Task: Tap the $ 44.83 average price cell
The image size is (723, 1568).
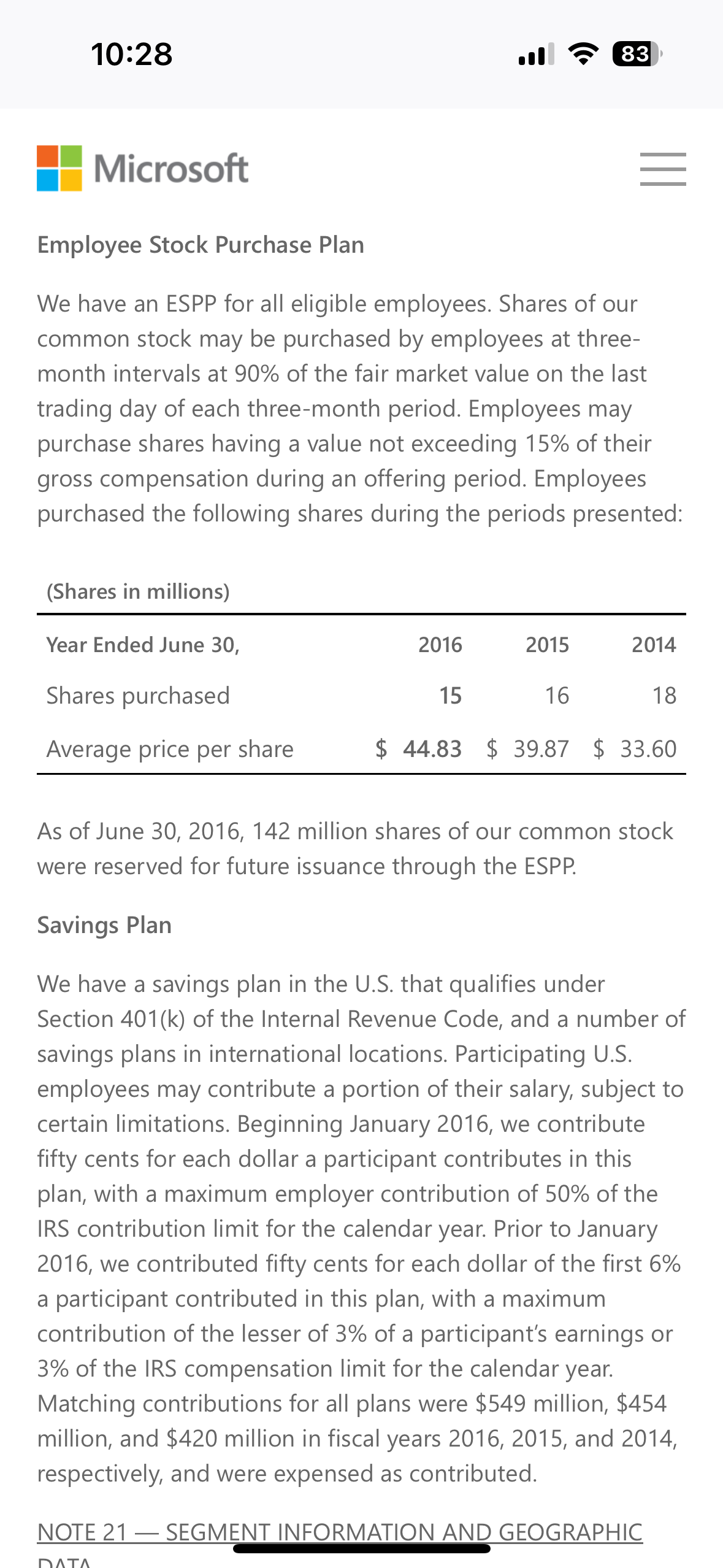Action: (418, 749)
